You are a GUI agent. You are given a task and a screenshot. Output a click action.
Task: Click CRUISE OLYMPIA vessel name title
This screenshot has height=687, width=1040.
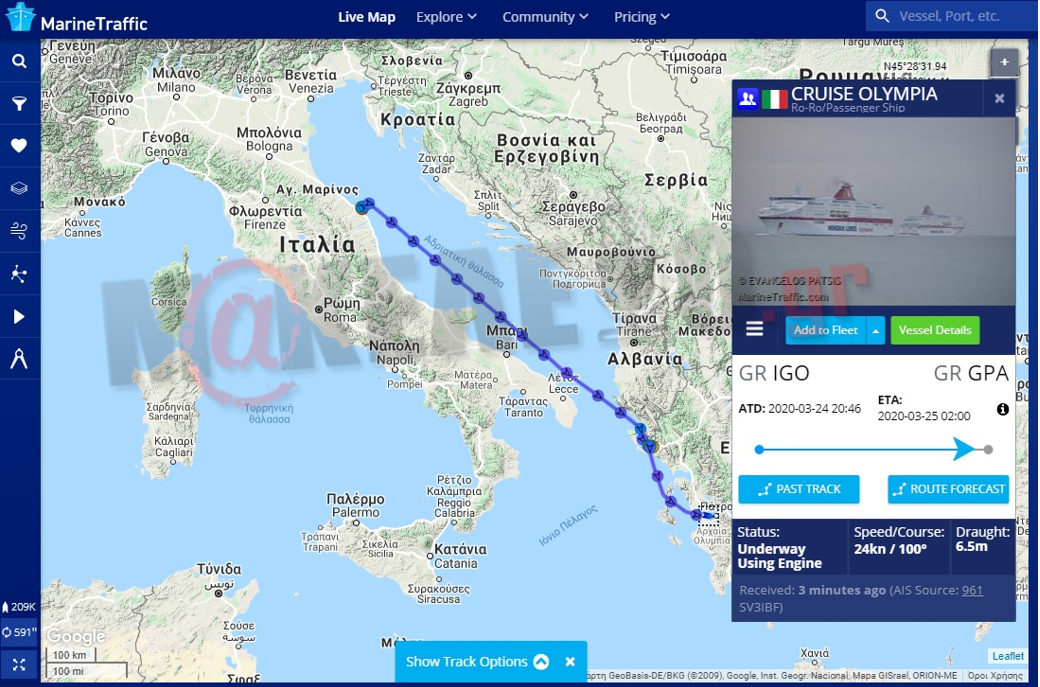pos(864,94)
